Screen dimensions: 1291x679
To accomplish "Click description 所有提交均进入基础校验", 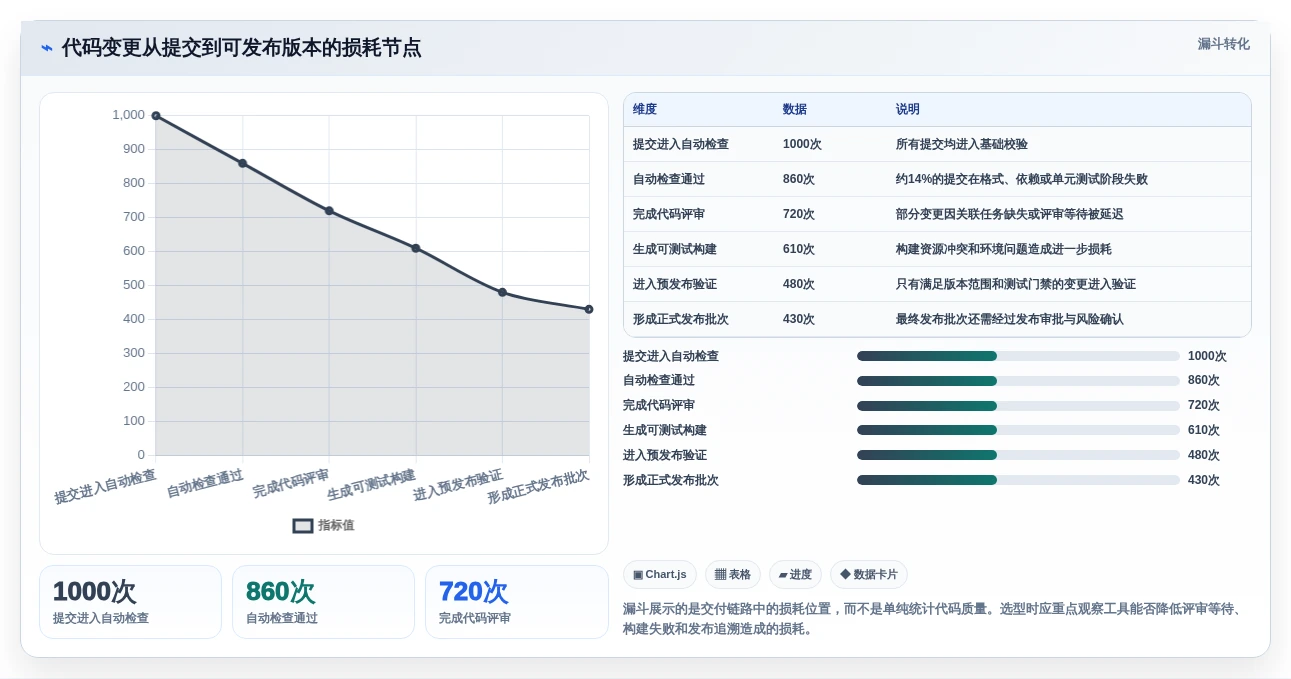I will [x=962, y=144].
